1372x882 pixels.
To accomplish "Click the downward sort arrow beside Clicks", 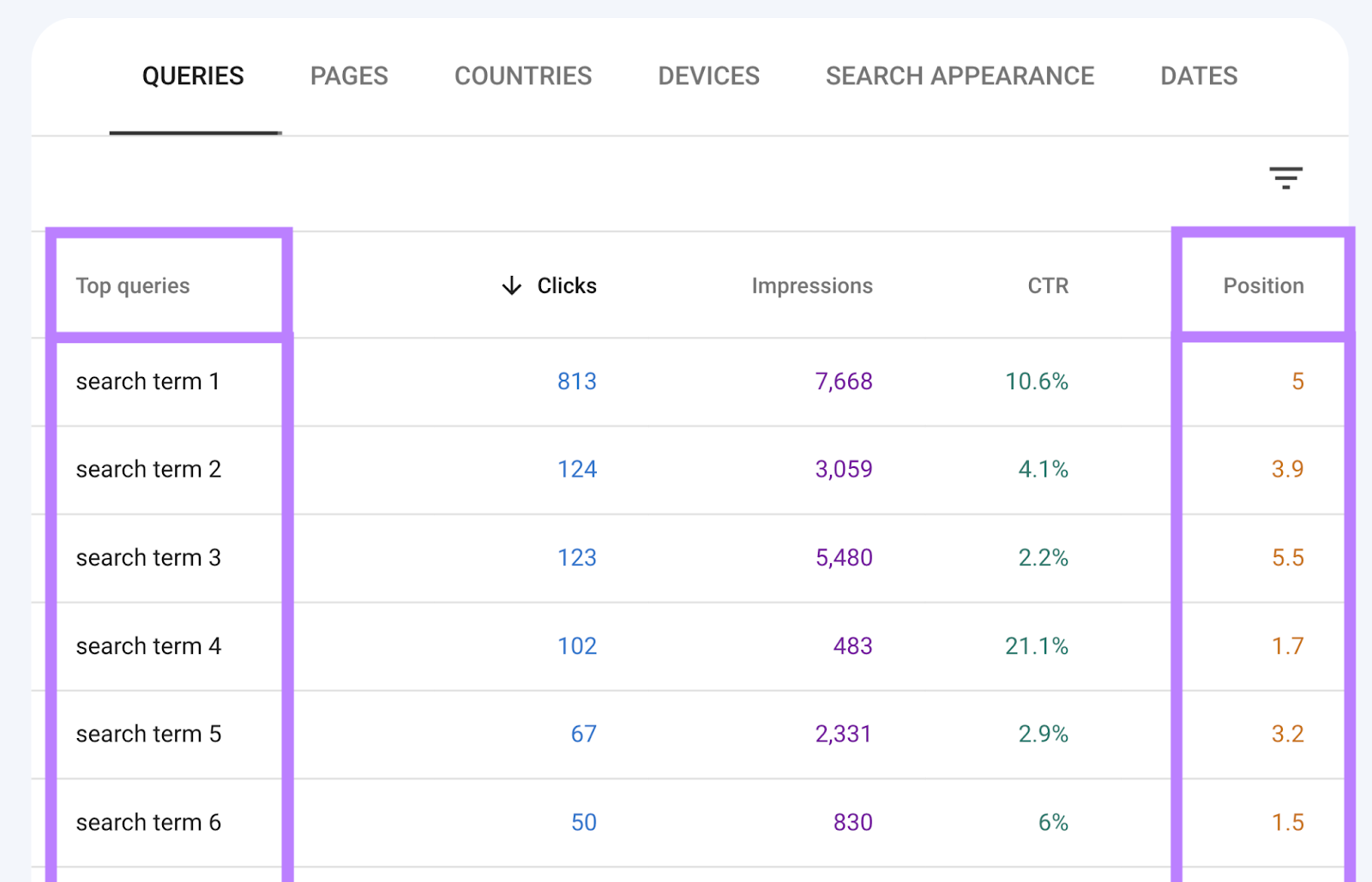I will [x=510, y=285].
